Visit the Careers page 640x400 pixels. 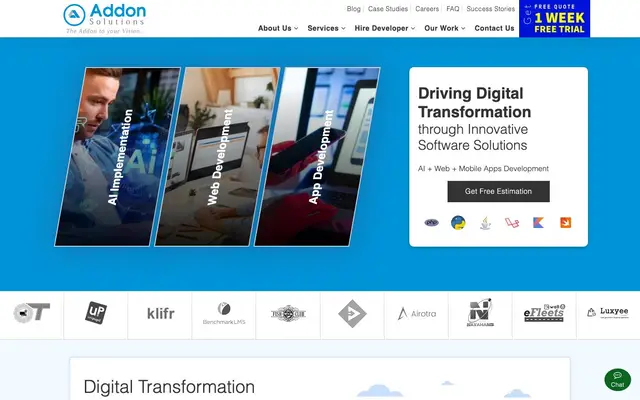(x=427, y=9)
